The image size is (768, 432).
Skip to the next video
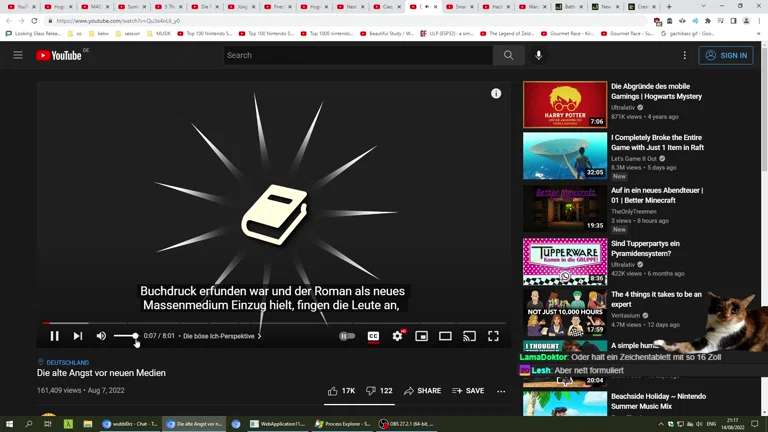tap(78, 337)
